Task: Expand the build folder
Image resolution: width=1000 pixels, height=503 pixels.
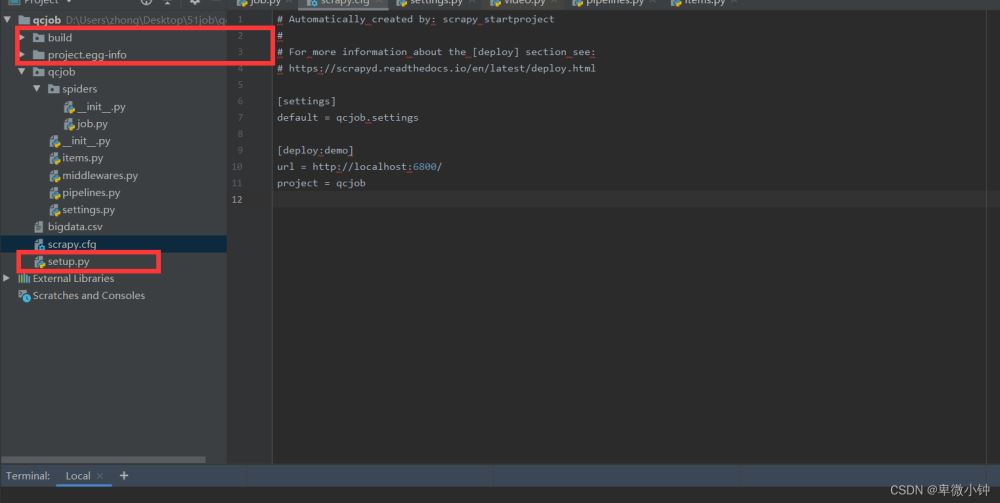Action: click(22, 38)
